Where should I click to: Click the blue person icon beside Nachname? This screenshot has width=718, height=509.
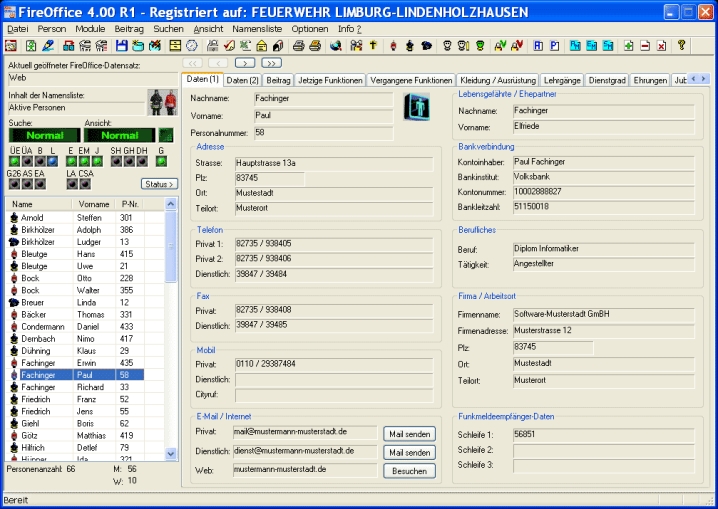[x=415, y=107]
